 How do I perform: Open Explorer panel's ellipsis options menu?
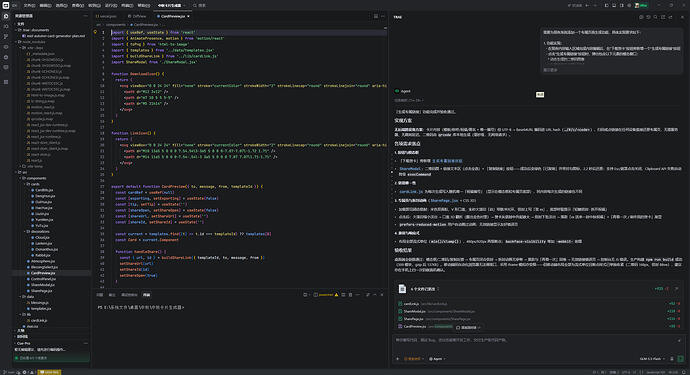[85, 16]
